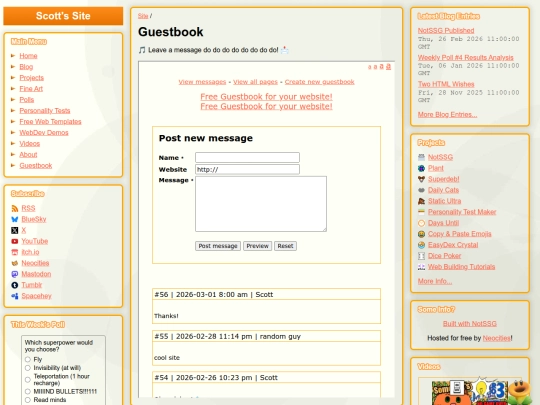Viewport: 540px width, 405px height.
Task: Click the Copy & Paste Emojis icon
Action: pos(421,234)
